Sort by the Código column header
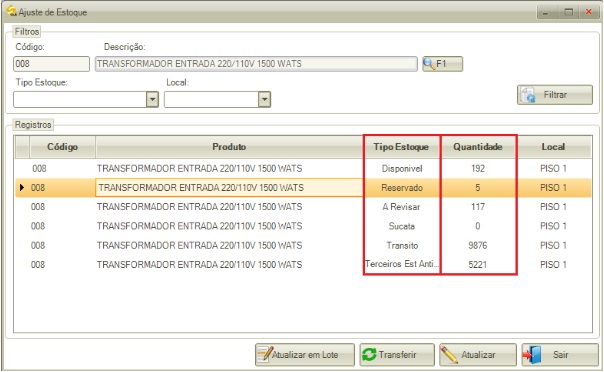The image size is (604, 372). [62, 147]
